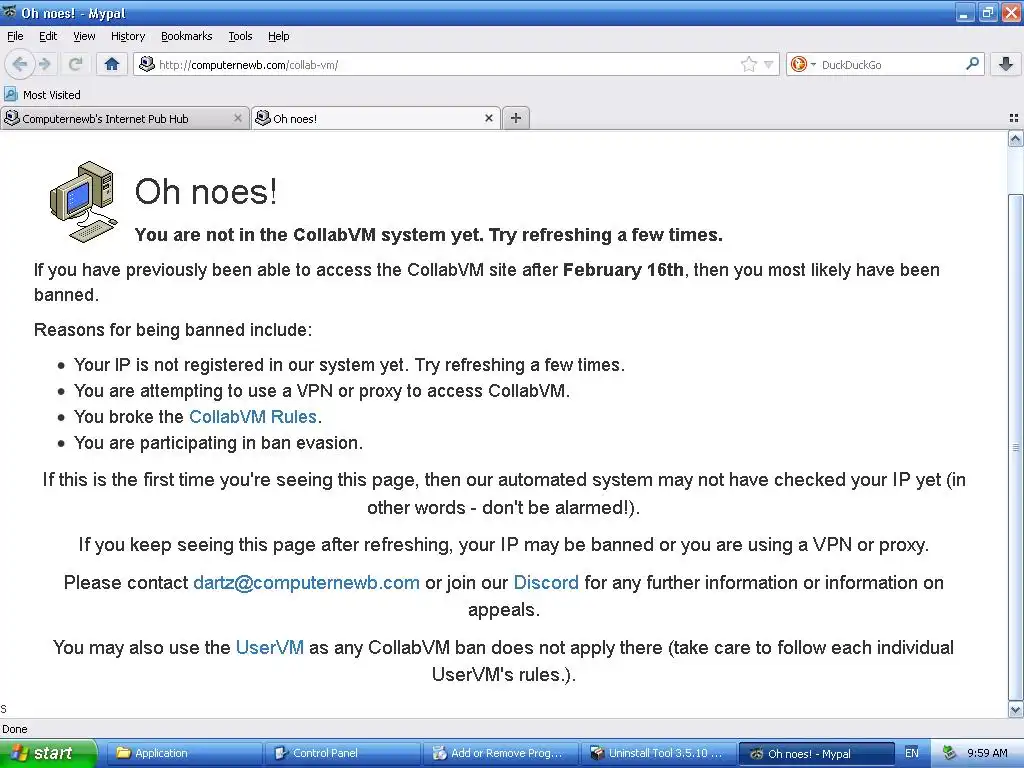Bookmark this page with the star
The width and height of the screenshot is (1024, 768).
coord(748,64)
